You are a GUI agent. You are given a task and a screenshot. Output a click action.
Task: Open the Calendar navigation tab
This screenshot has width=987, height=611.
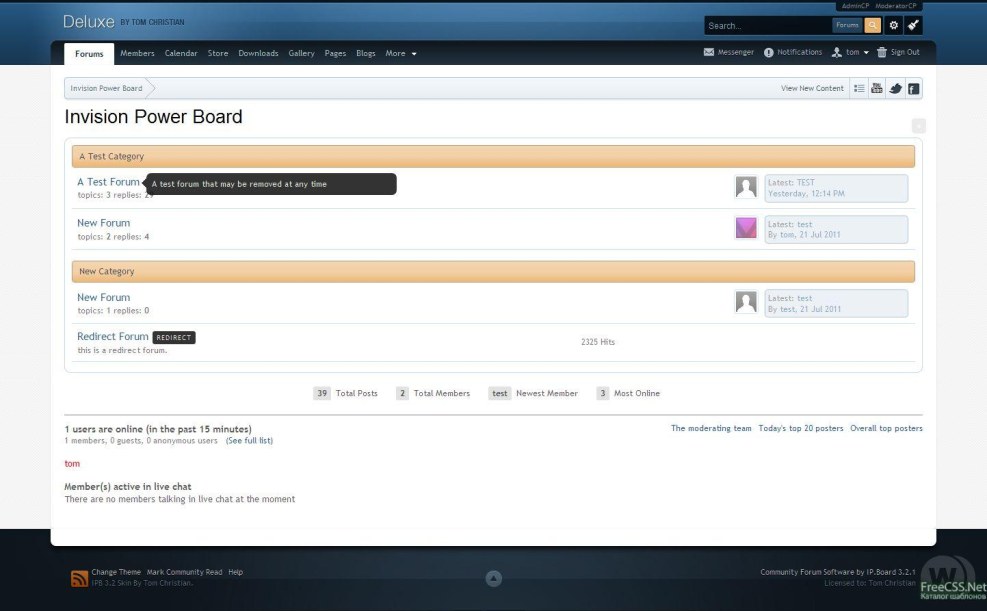point(181,53)
